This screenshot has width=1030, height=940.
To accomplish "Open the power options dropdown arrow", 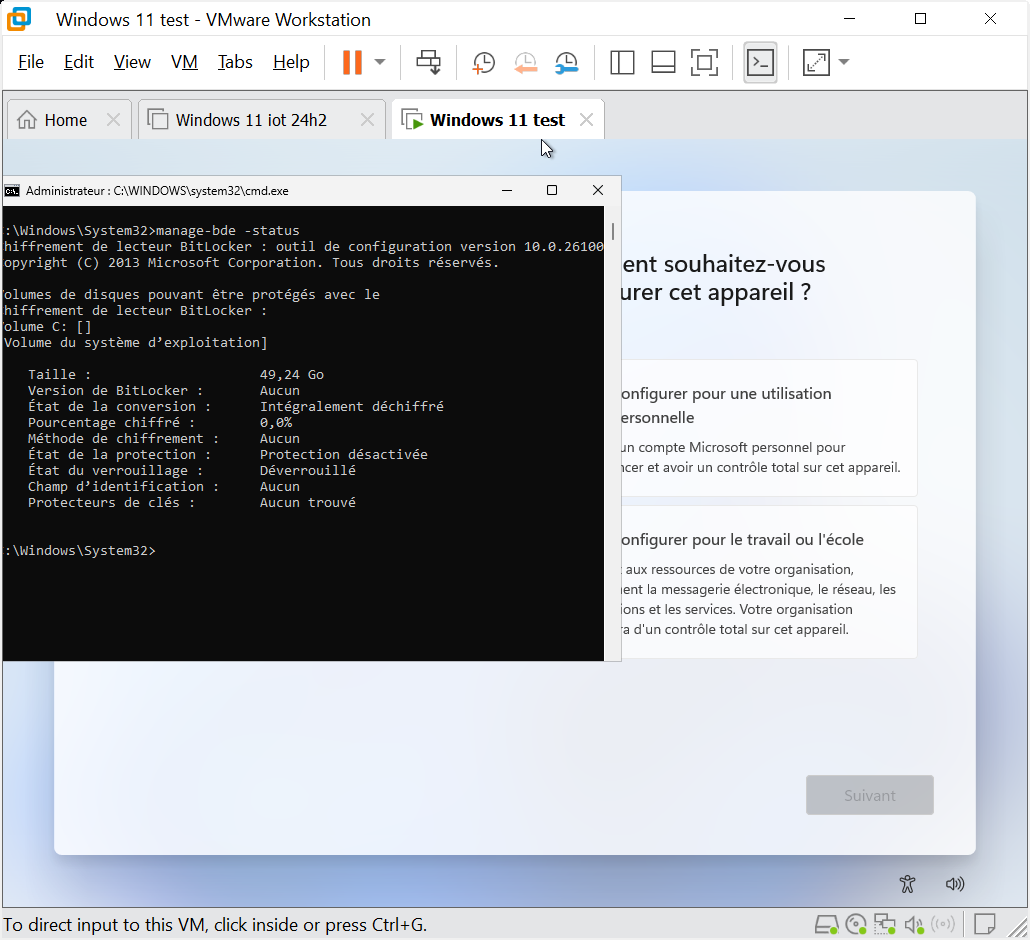I will (x=380, y=62).
